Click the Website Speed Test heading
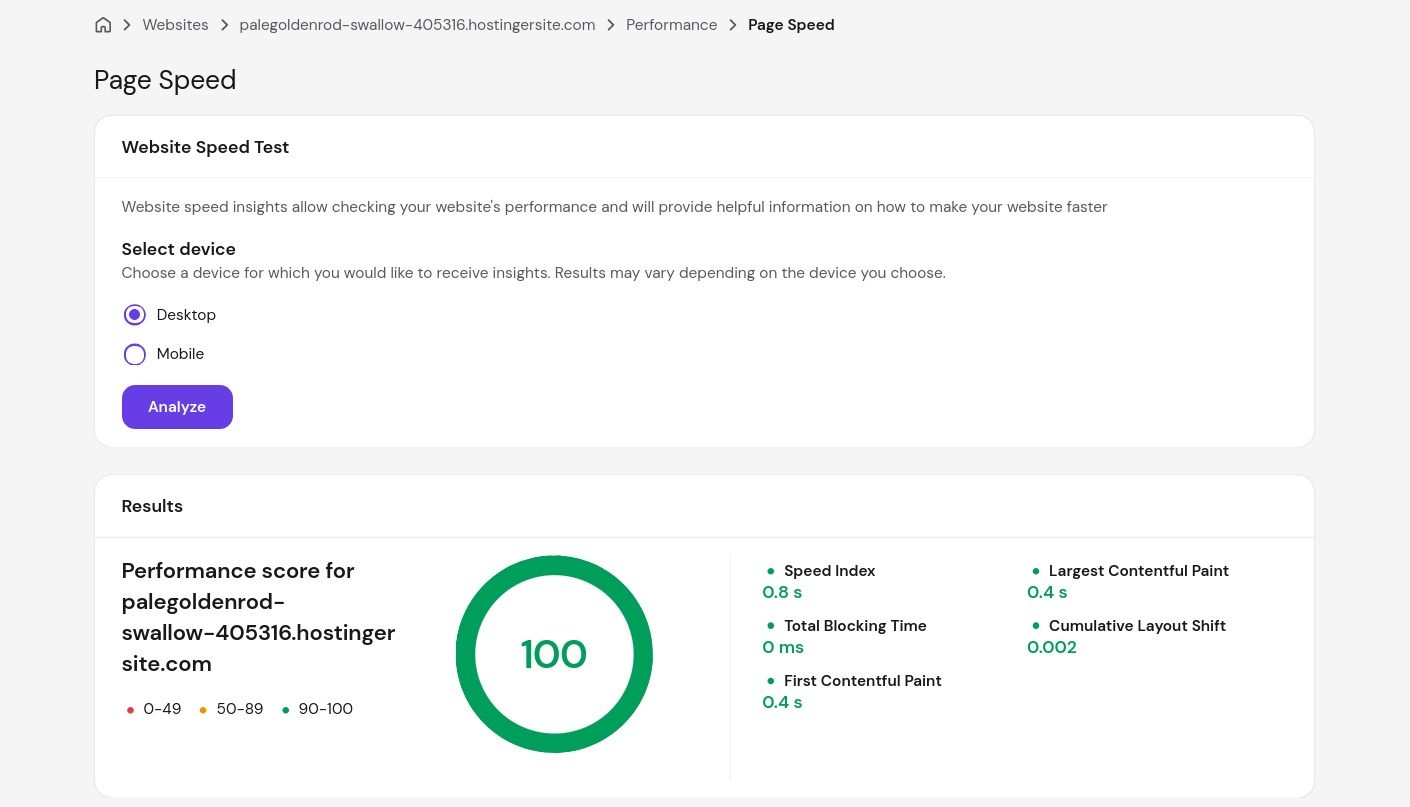1410x807 pixels. (205, 147)
